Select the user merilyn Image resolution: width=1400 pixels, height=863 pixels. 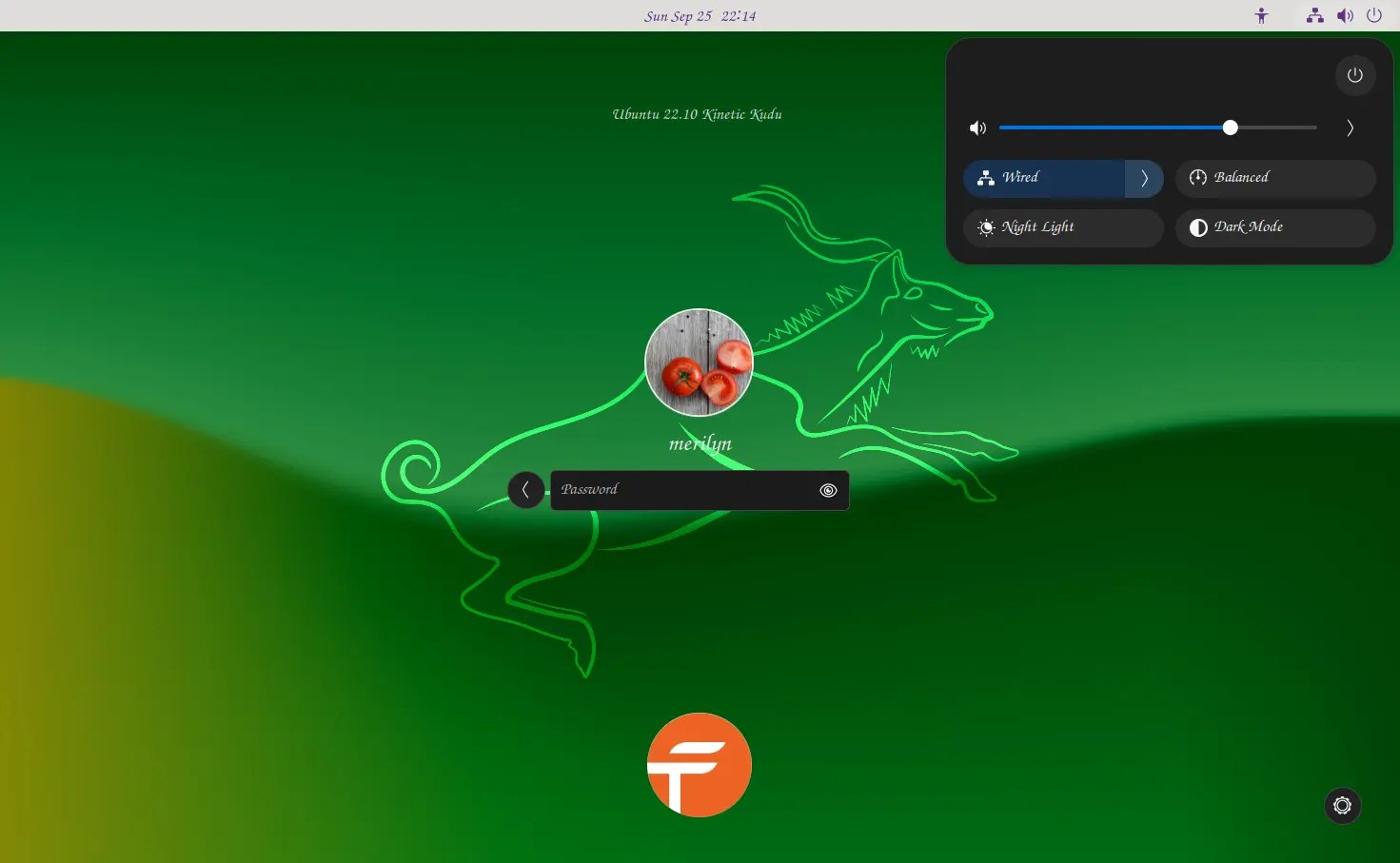click(x=699, y=363)
